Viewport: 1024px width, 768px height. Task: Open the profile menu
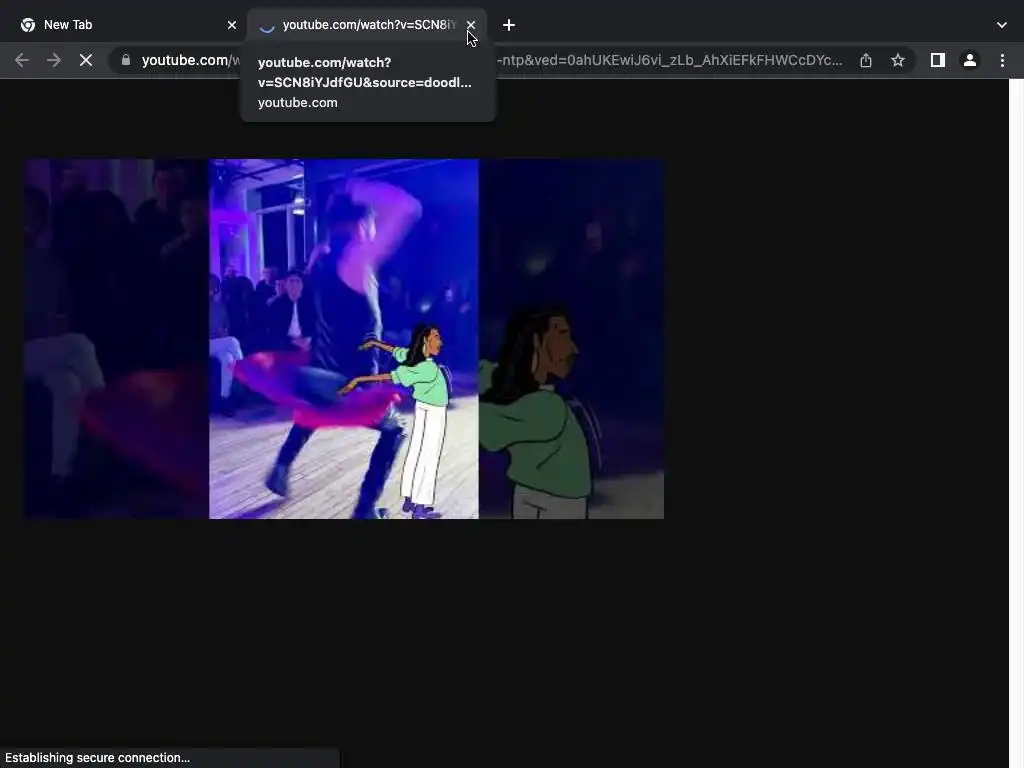[x=970, y=60]
